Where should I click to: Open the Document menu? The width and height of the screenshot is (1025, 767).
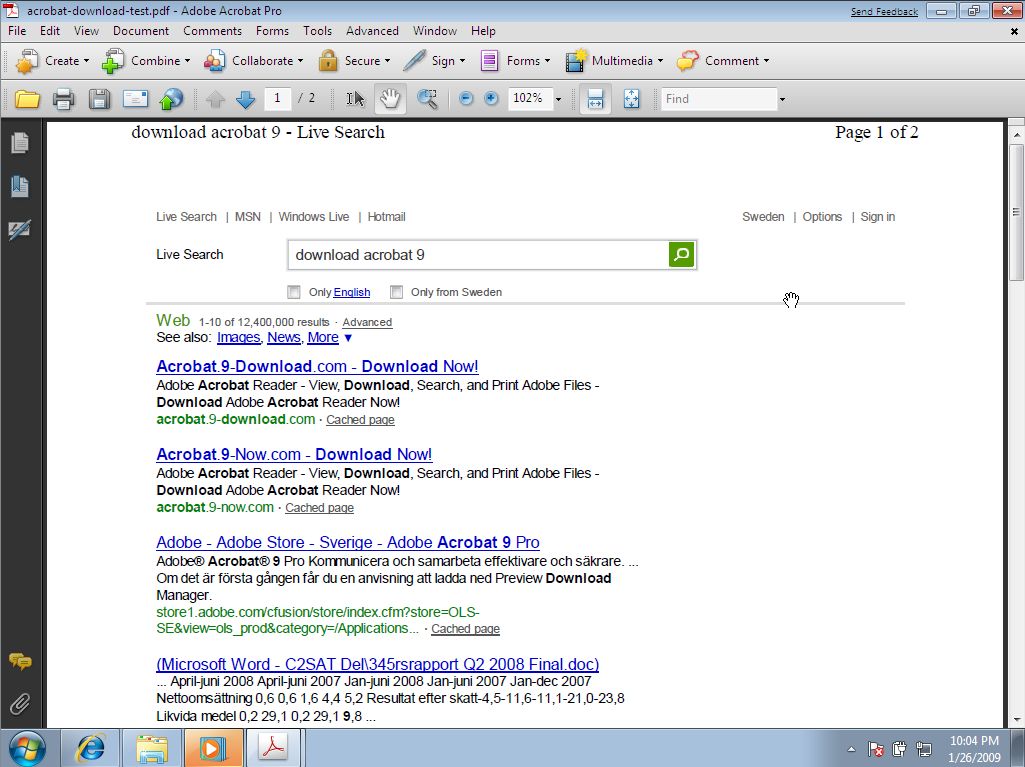point(141,31)
